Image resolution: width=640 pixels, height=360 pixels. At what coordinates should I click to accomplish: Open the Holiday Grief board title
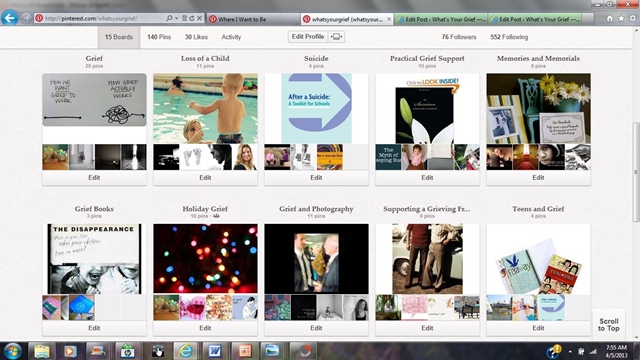click(205, 209)
